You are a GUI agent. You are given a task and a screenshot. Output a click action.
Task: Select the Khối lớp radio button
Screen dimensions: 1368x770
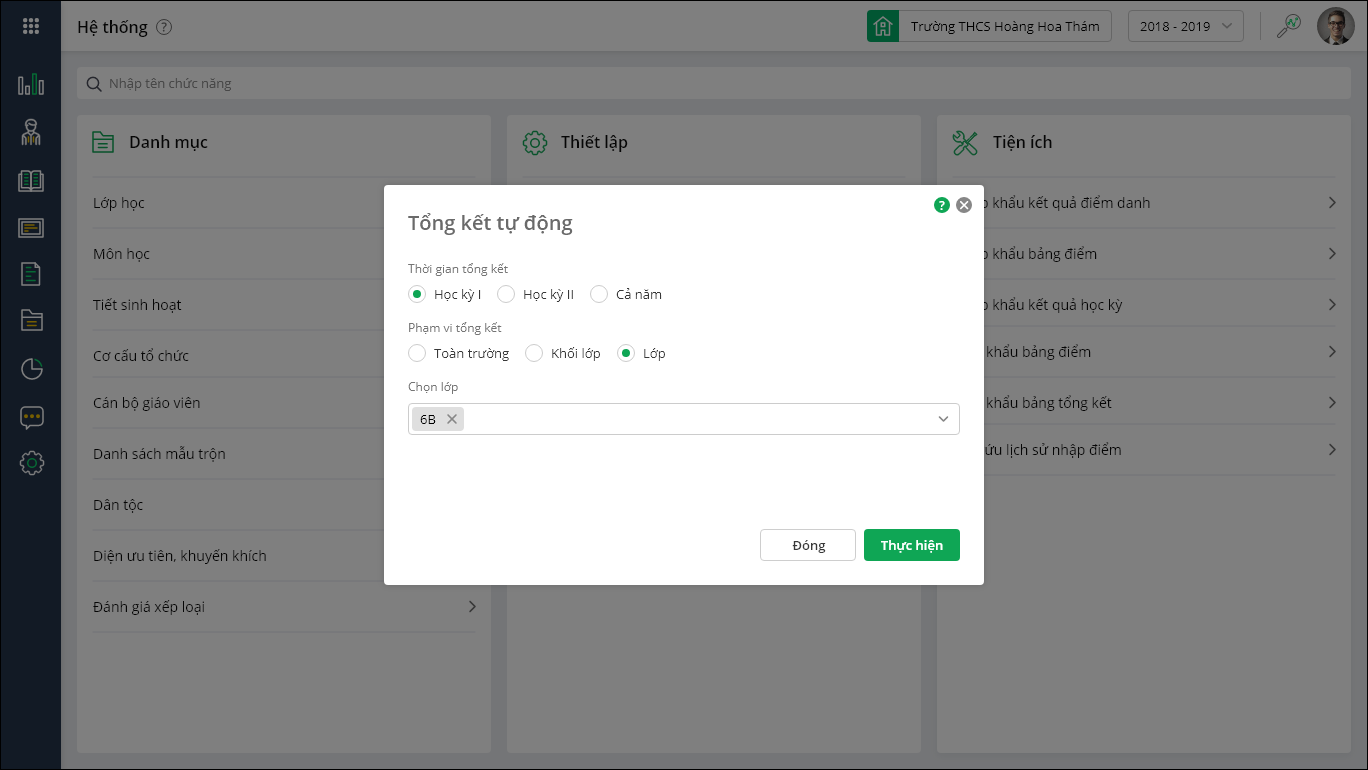(534, 353)
